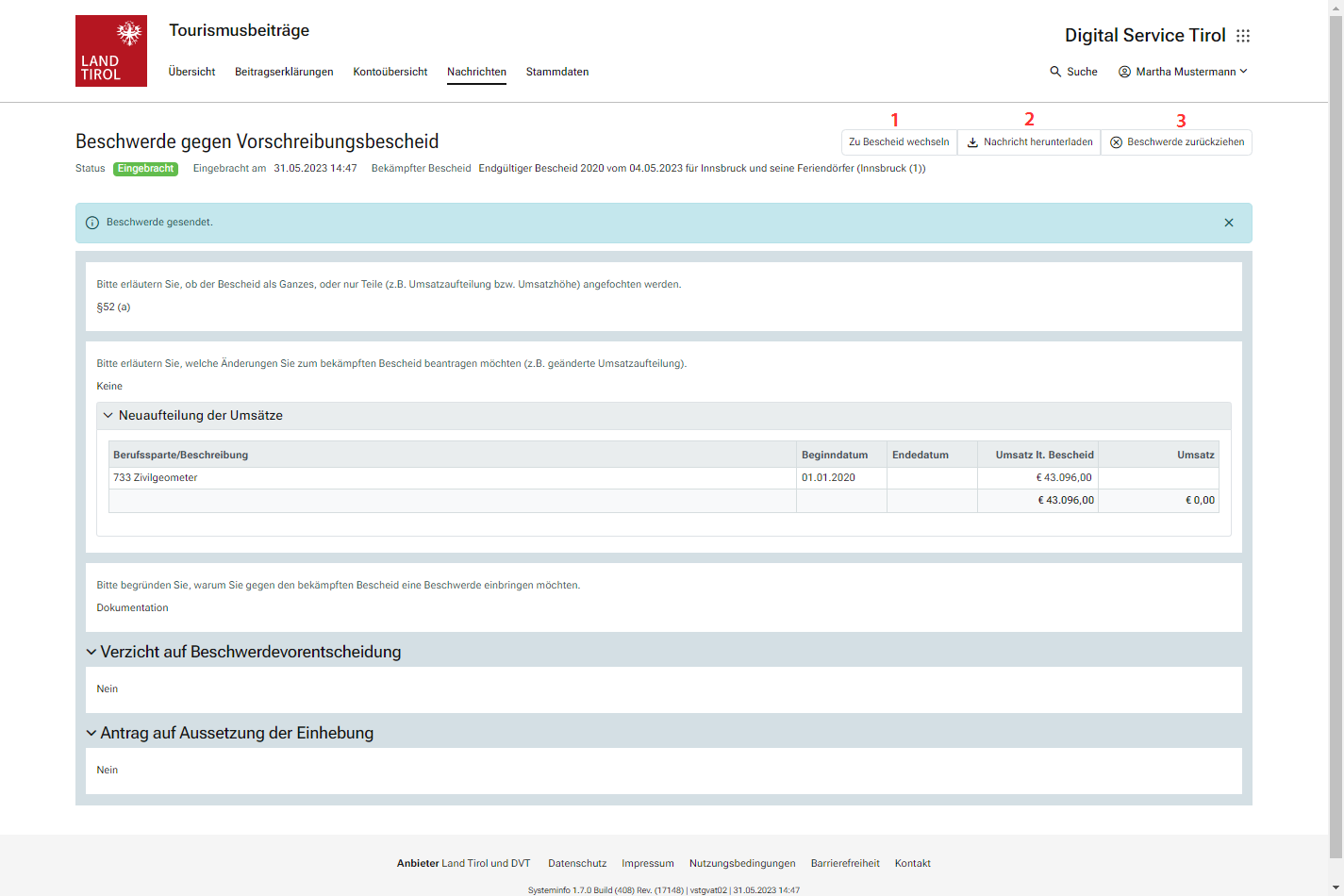Open the Datenschutz footer link
The height and width of the screenshot is (896, 1344).
point(577,863)
